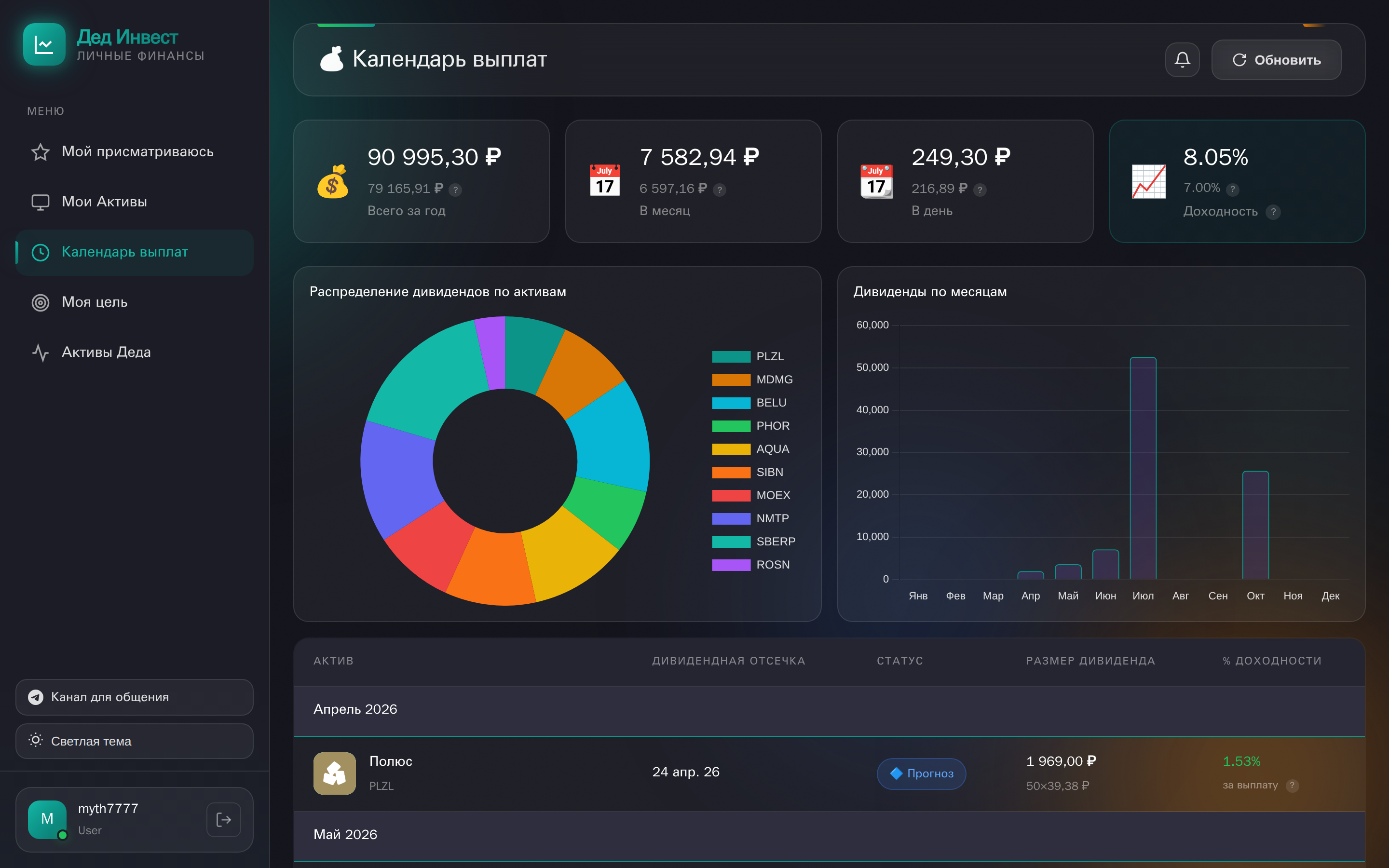Open Мои Активы menu item

(x=105, y=202)
